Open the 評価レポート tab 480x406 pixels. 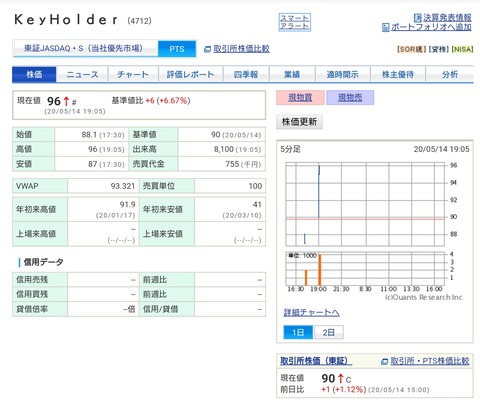(x=190, y=74)
